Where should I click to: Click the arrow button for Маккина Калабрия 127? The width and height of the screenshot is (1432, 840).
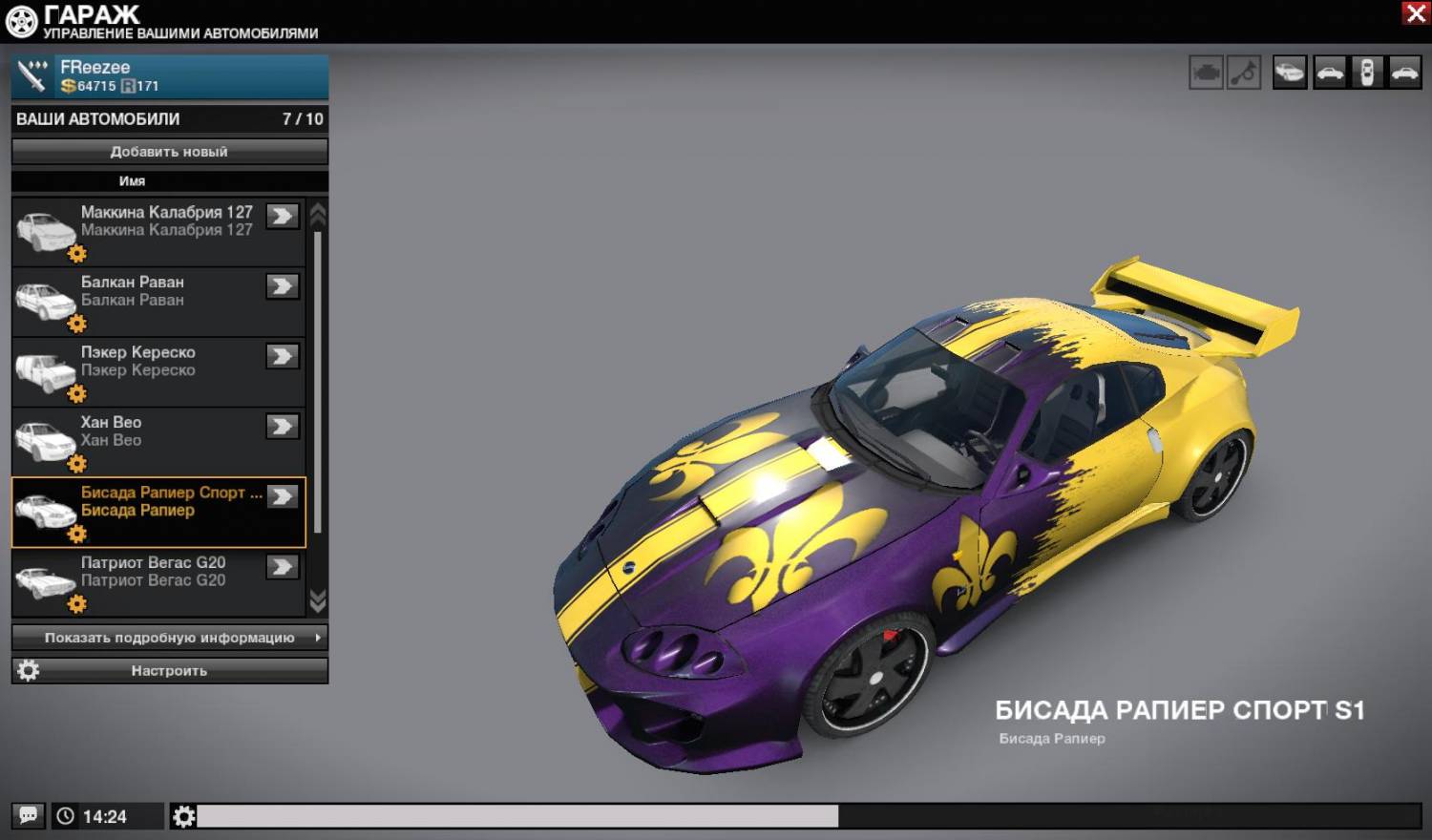click(x=283, y=216)
